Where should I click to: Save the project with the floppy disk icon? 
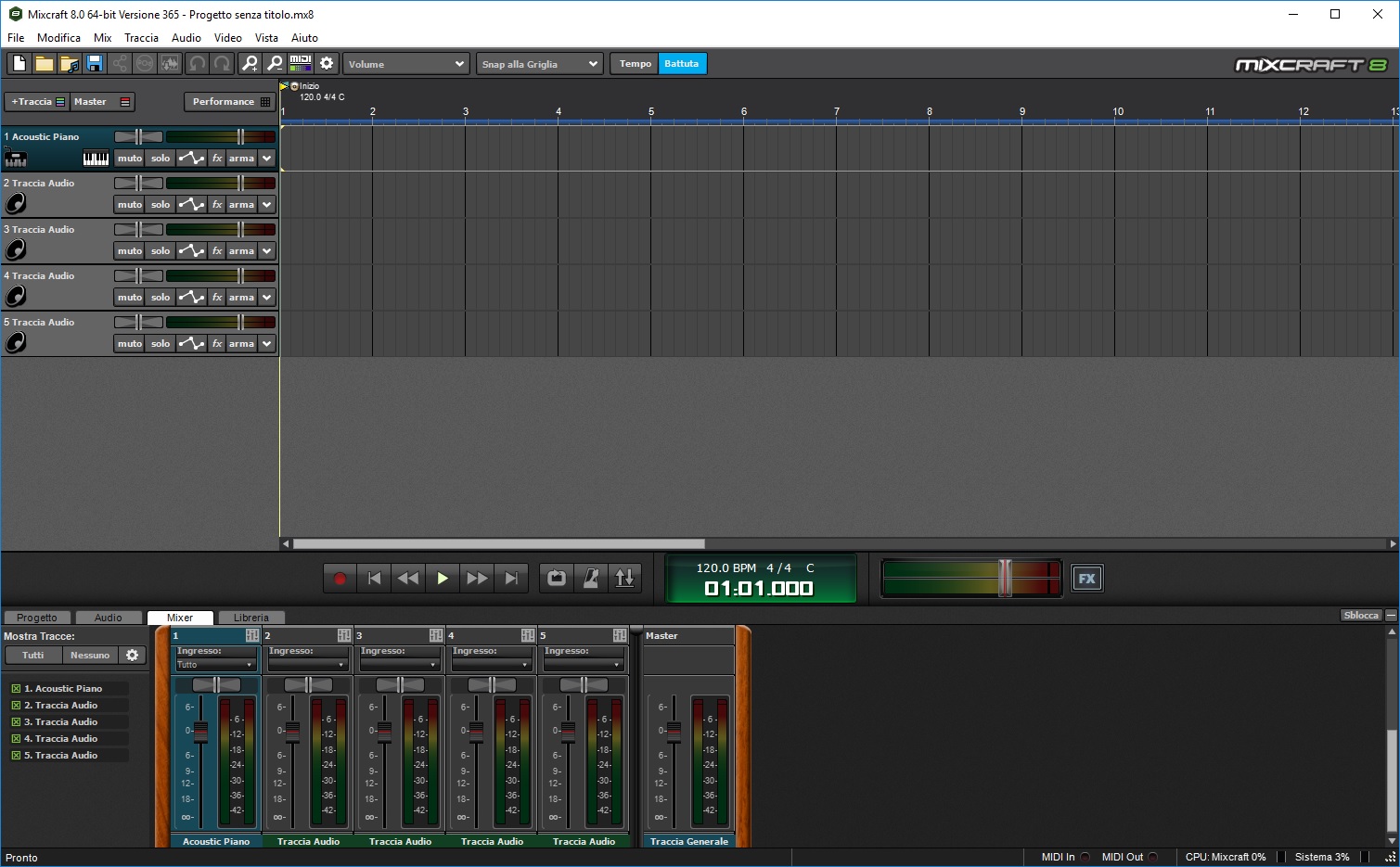pos(94,63)
